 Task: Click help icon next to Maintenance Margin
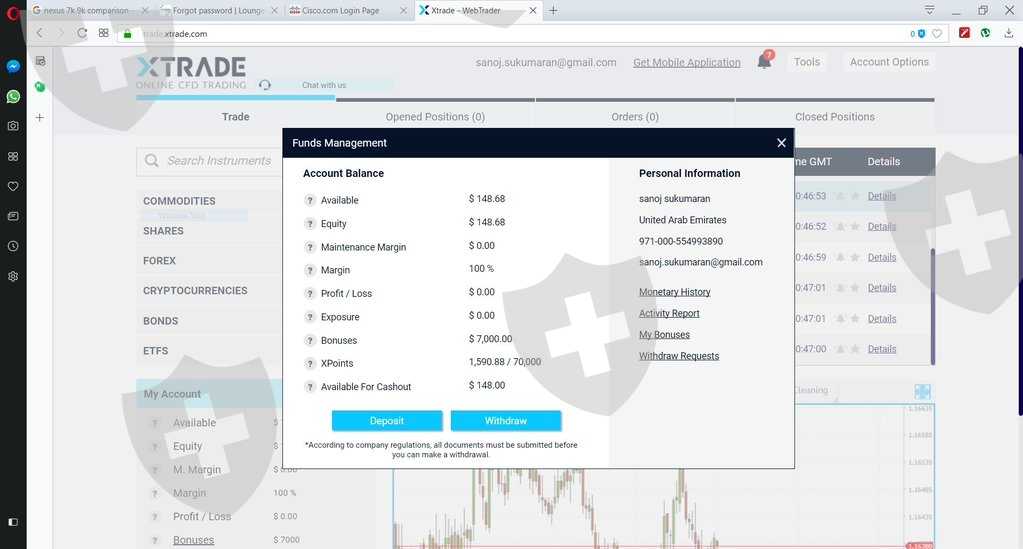pyautogui.click(x=310, y=247)
